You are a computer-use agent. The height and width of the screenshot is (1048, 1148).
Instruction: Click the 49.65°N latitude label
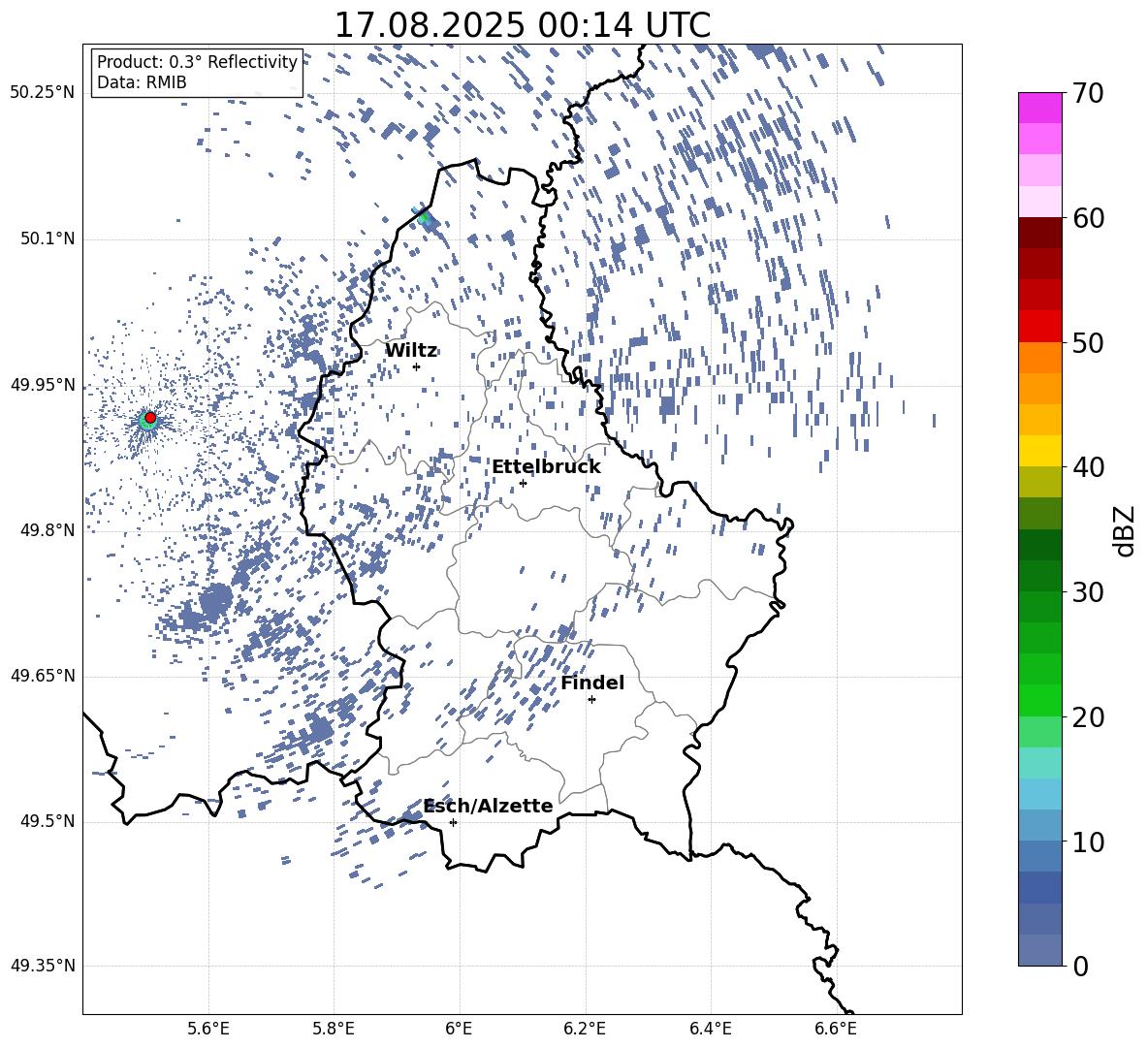[x=43, y=675]
